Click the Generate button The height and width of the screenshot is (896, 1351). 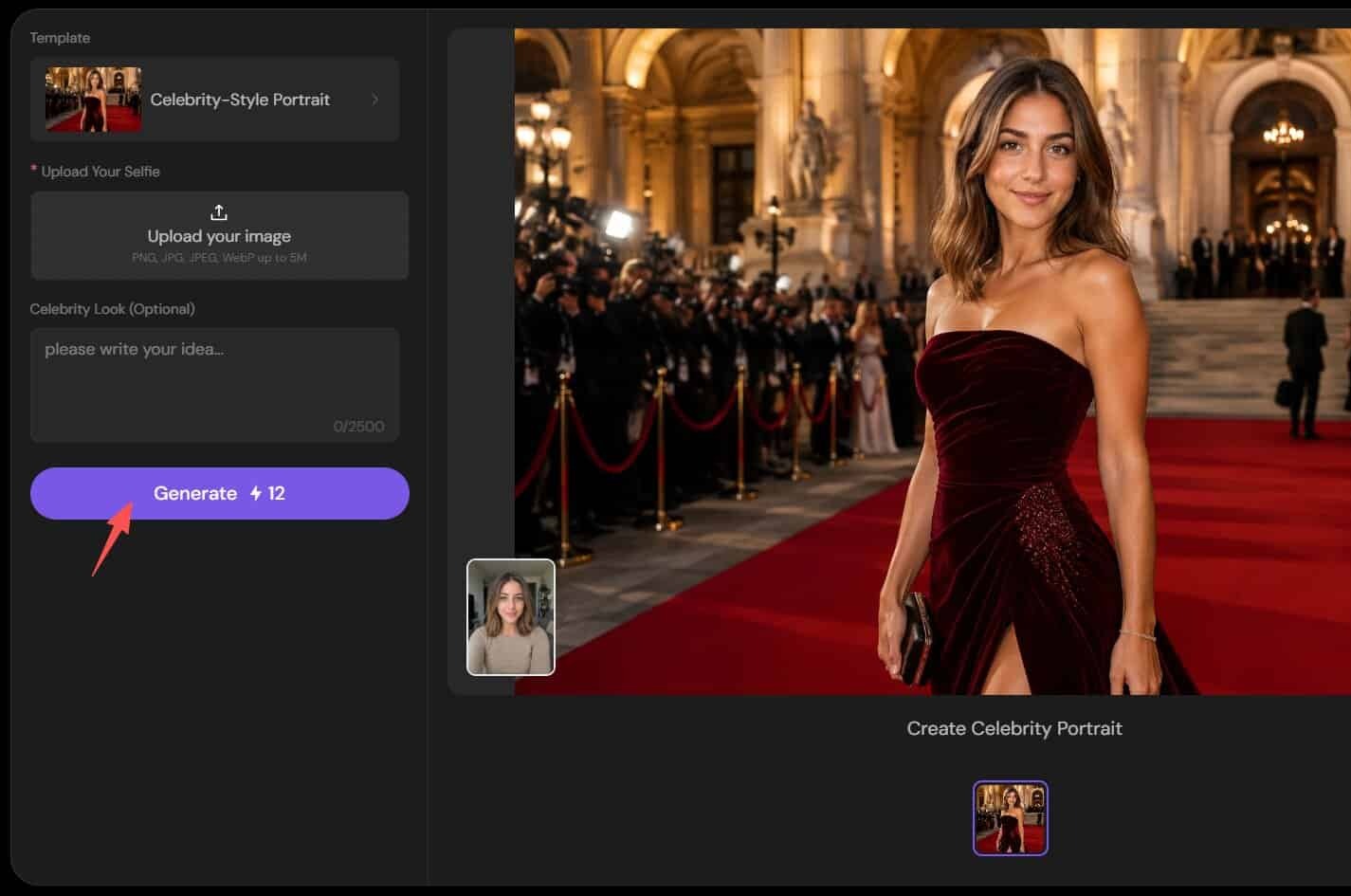click(x=219, y=493)
